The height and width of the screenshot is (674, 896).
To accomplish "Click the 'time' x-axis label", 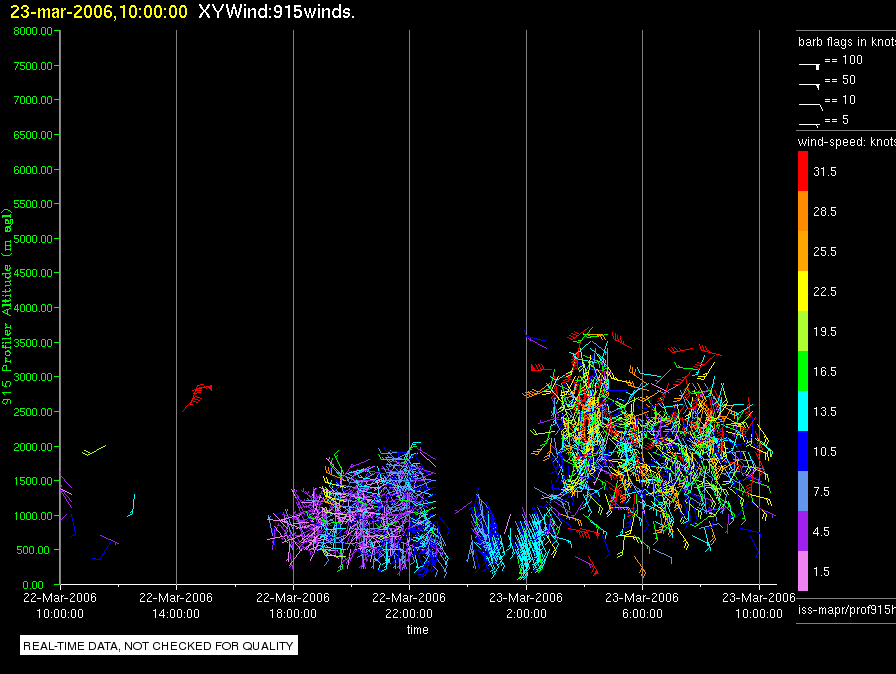I will 418,629.
